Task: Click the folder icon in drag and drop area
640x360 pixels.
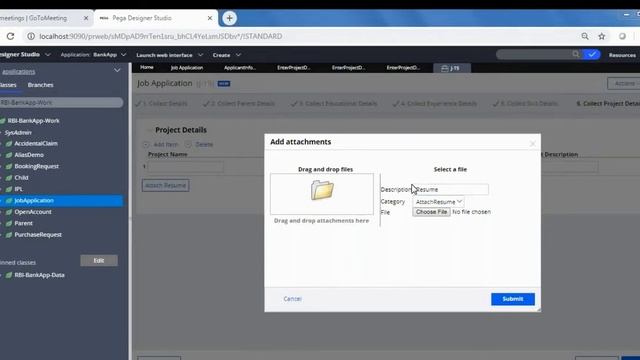Action: [322, 190]
